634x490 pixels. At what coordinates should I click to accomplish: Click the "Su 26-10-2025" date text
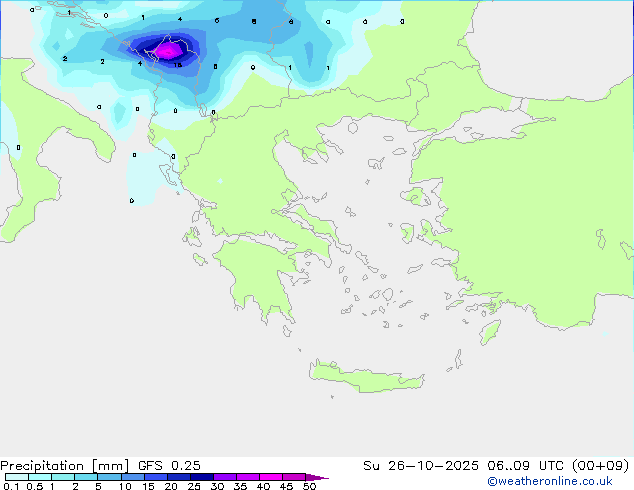[421, 466]
